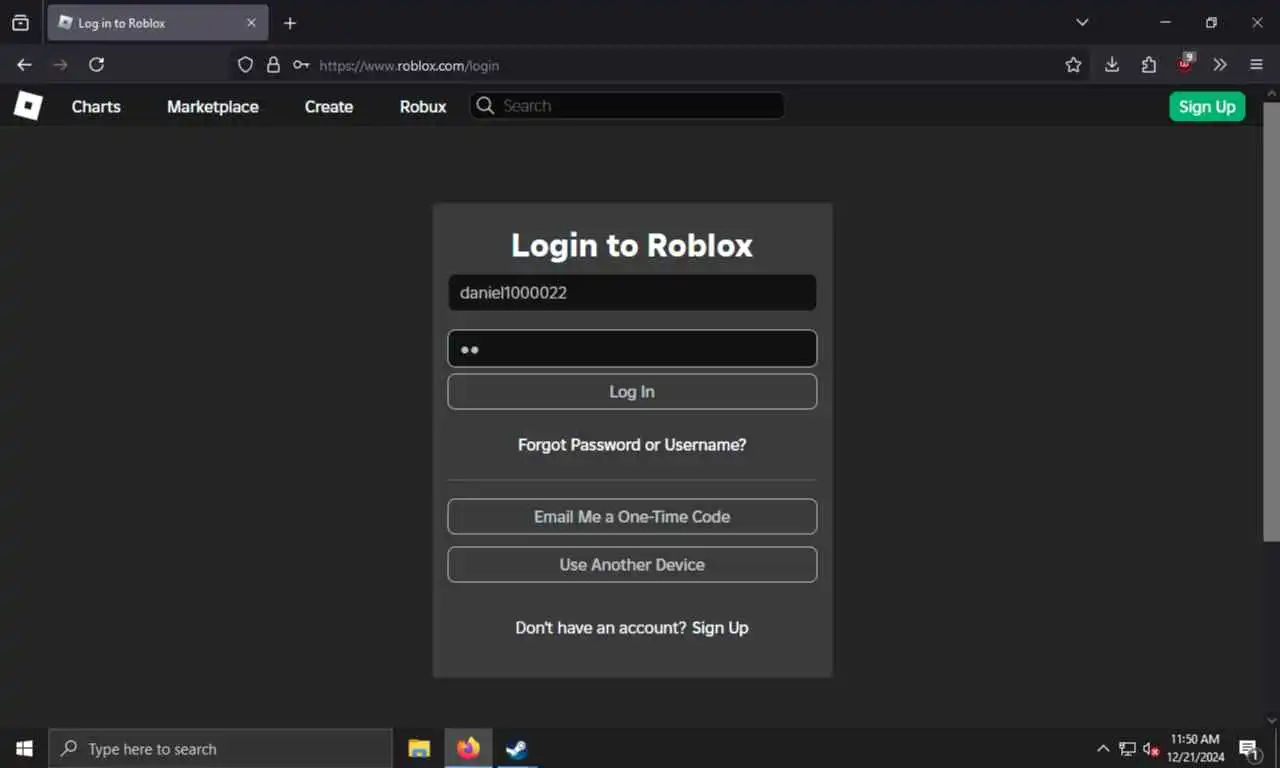Open the Firefox hamburger application menu
This screenshot has width=1280, height=768.
click(x=1257, y=65)
